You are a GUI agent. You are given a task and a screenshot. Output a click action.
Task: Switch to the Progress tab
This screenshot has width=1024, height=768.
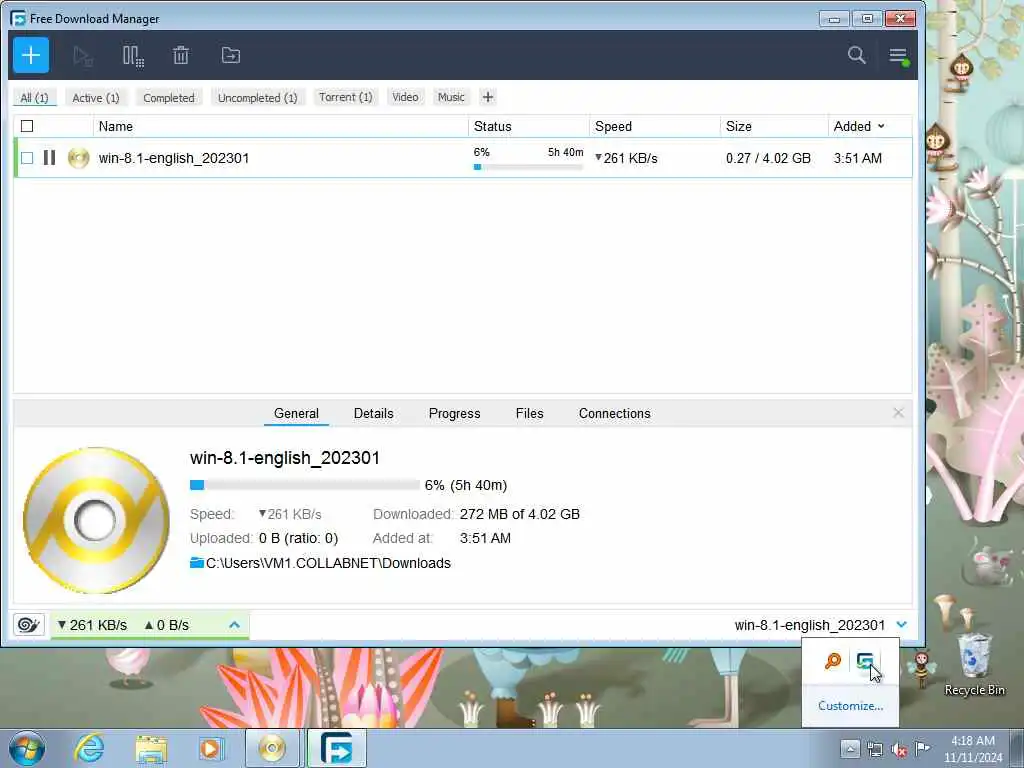pos(455,413)
